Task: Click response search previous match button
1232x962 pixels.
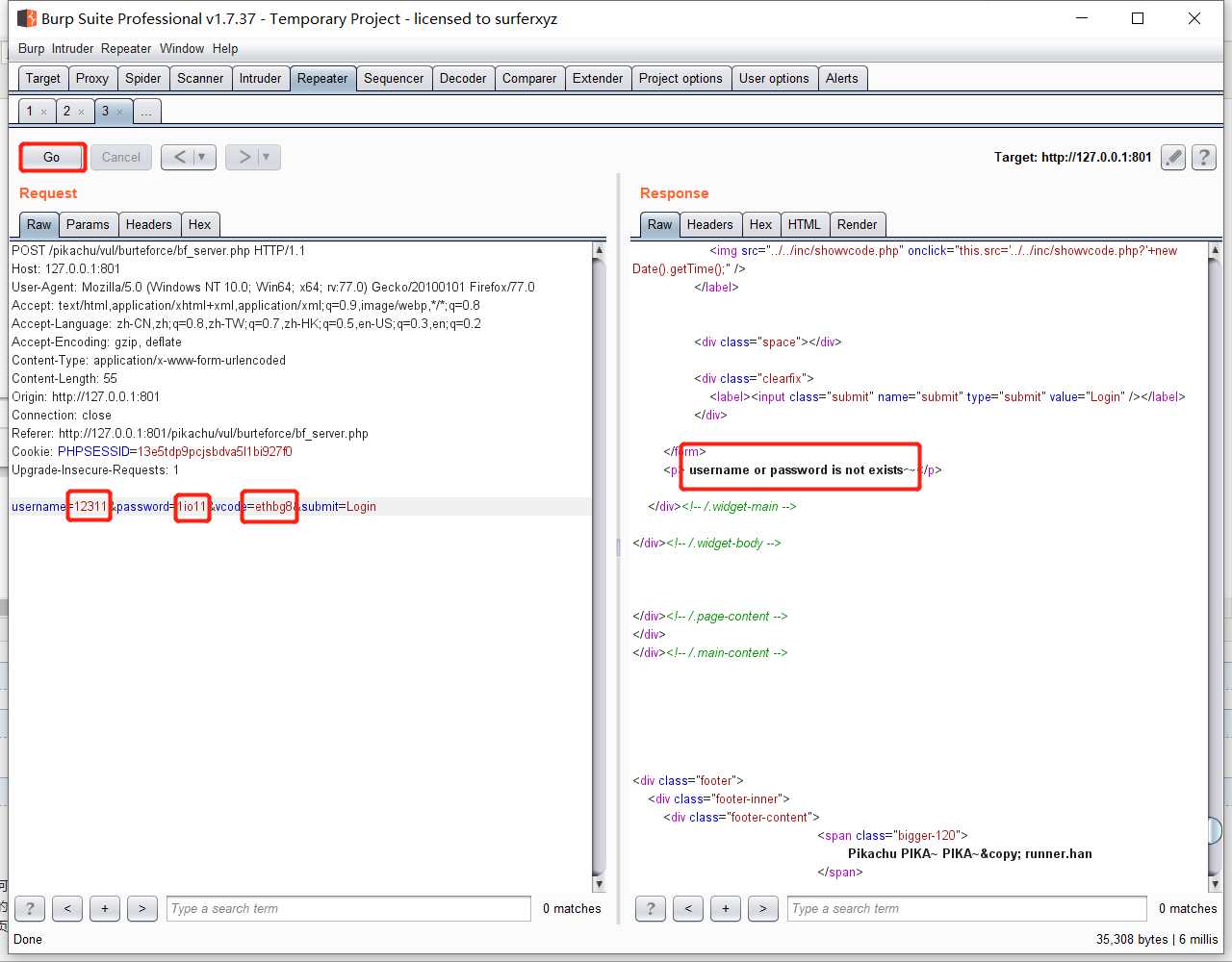Action: click(x=688, y=908)
